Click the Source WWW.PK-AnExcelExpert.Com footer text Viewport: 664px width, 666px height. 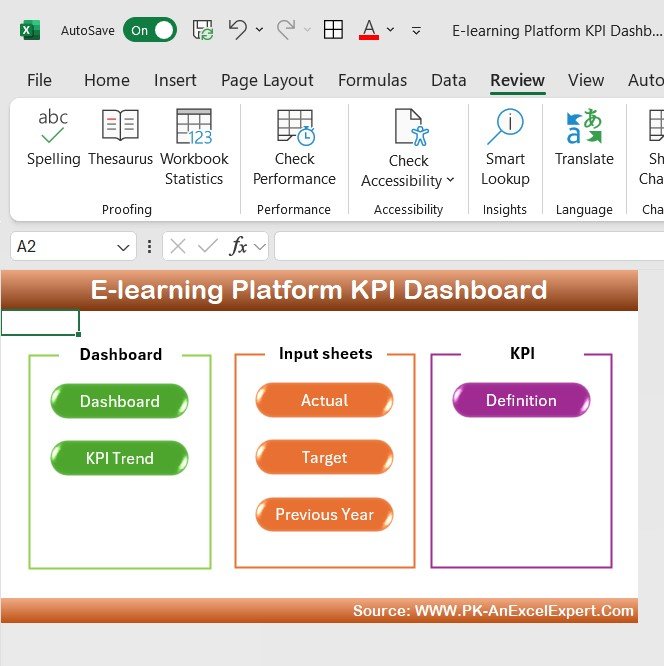[493, 610]
